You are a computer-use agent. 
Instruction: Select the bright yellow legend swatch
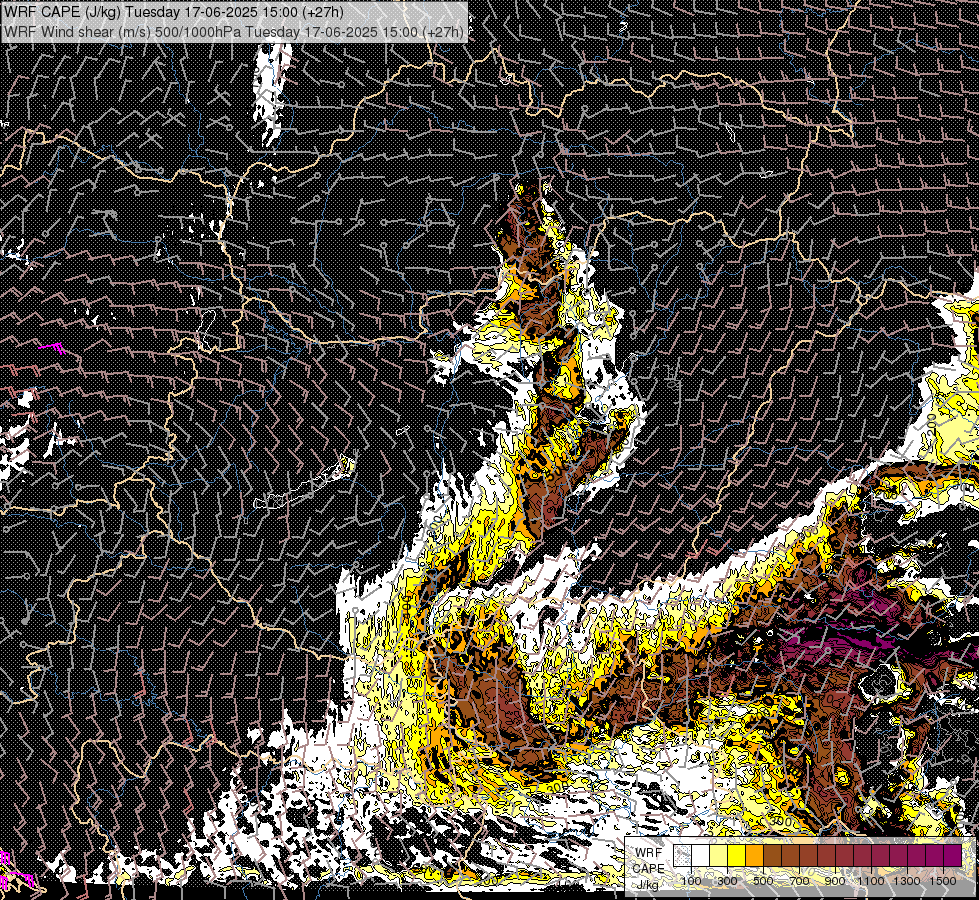coord(737,855)
